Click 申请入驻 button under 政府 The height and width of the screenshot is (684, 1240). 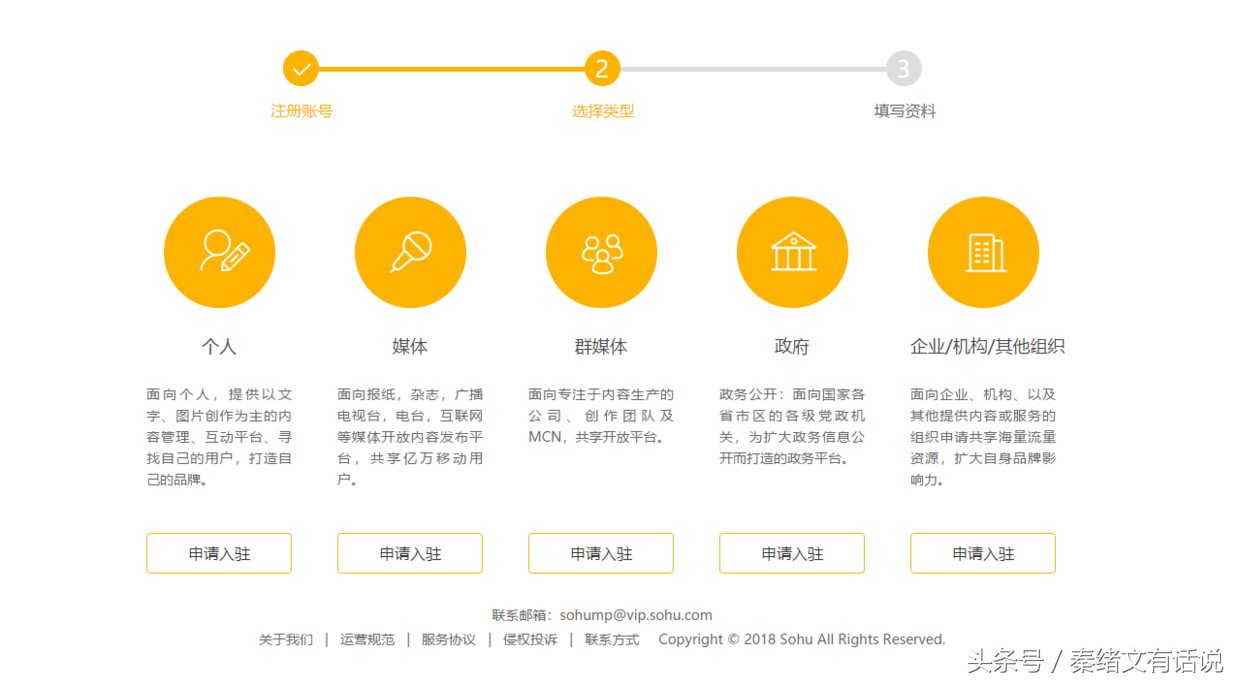(x=792, y=553)
